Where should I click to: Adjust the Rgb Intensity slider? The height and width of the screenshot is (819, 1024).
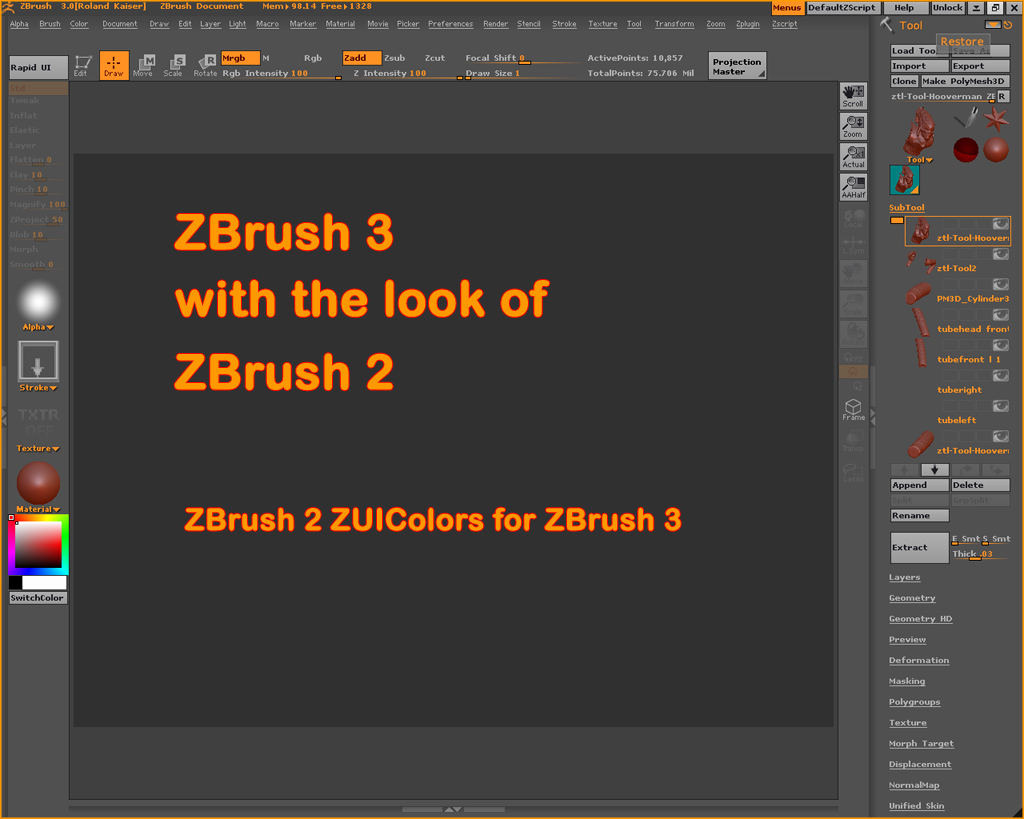point(281,74)
